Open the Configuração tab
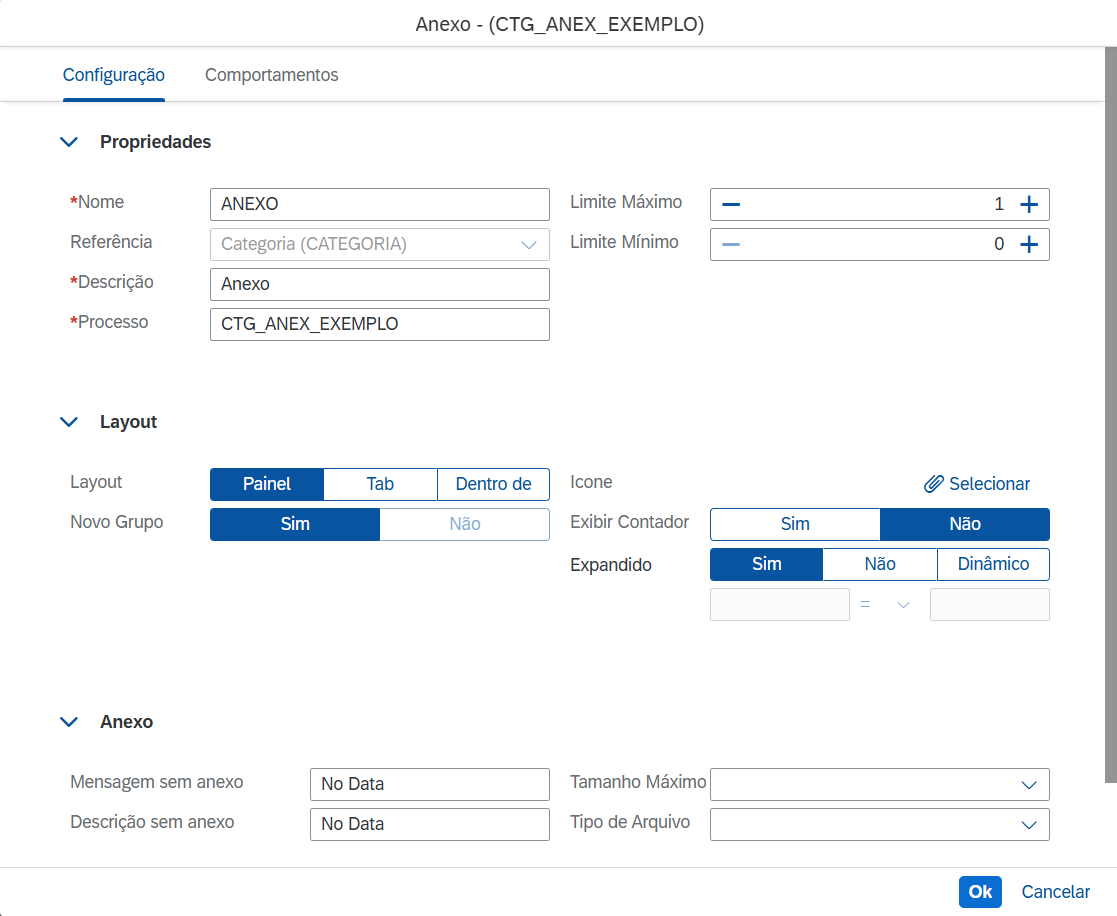The image size is (1117, 916). (114, 75)
